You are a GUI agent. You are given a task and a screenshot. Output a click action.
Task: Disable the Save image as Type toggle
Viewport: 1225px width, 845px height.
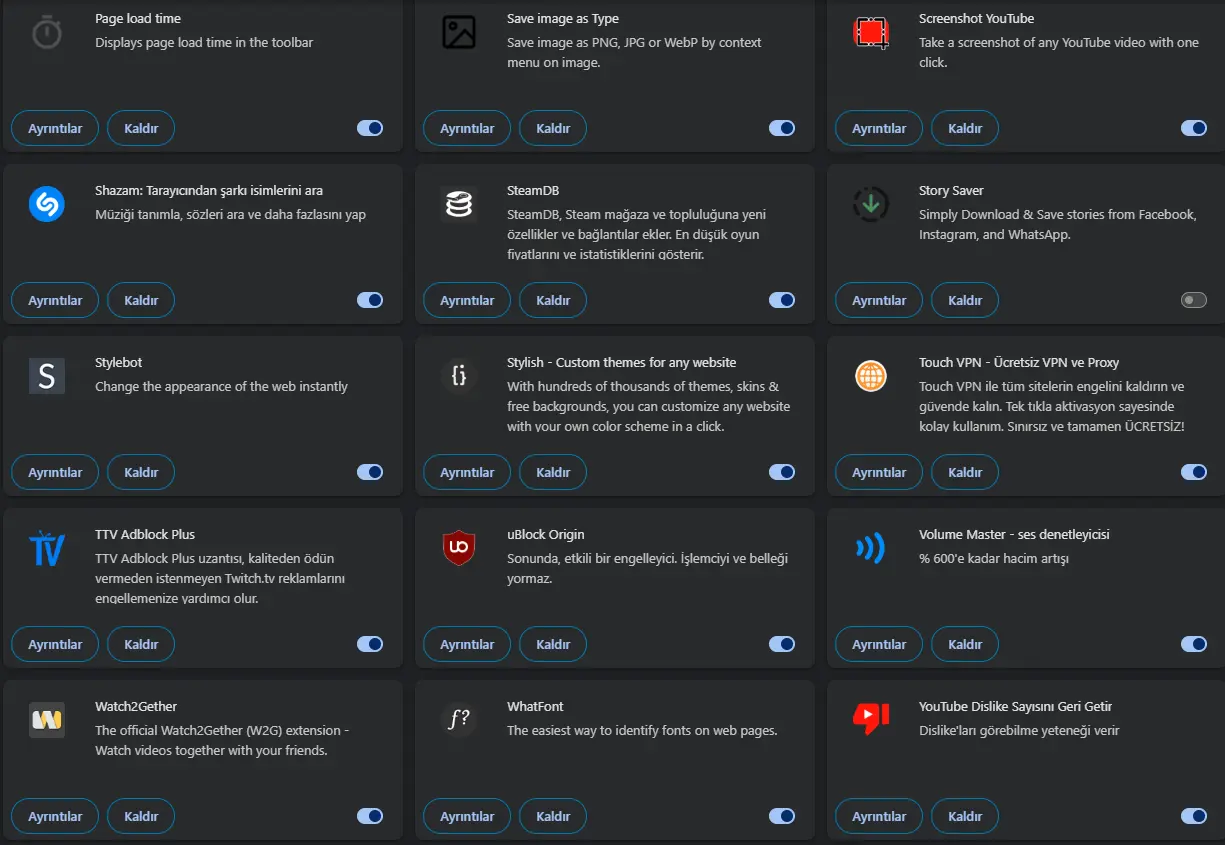[782, 128]
